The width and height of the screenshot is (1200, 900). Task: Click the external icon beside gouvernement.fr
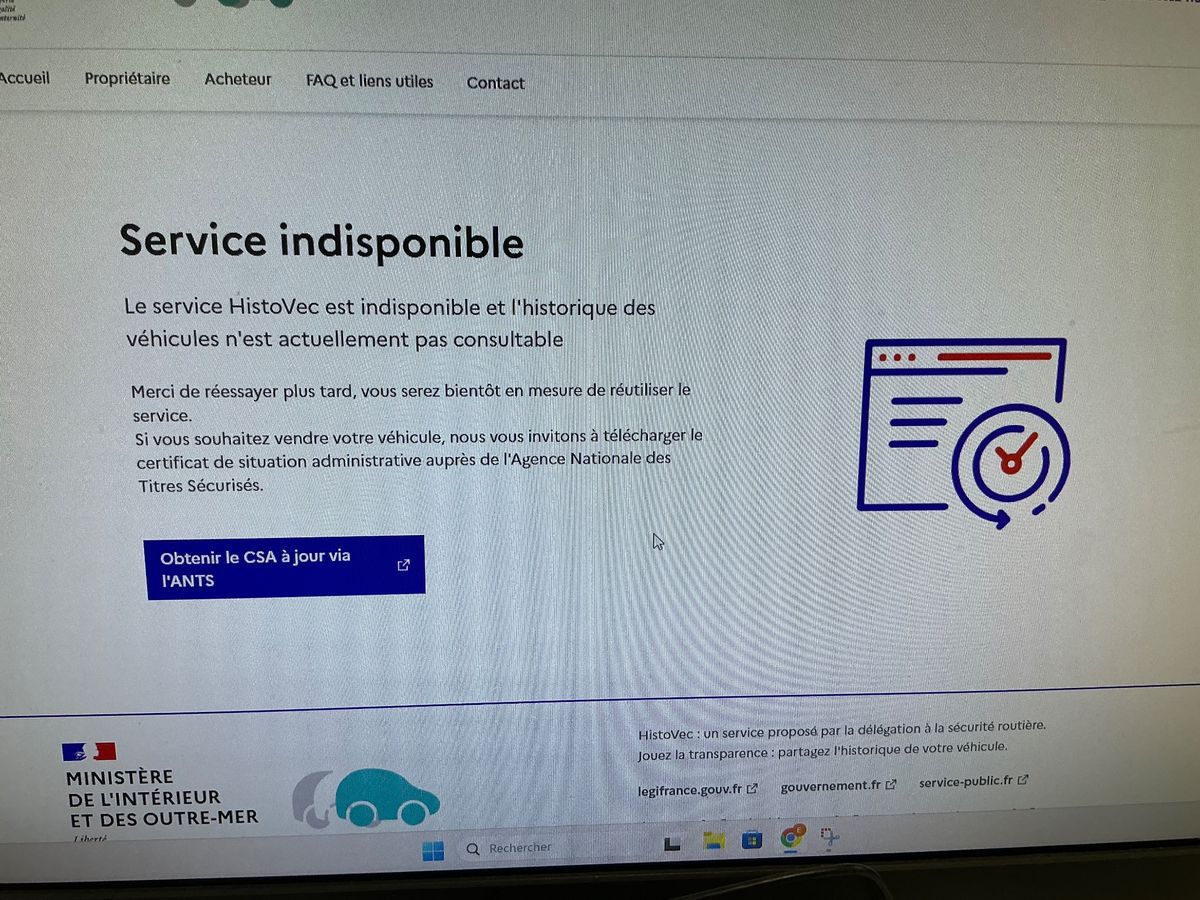(x=891, y=784)
